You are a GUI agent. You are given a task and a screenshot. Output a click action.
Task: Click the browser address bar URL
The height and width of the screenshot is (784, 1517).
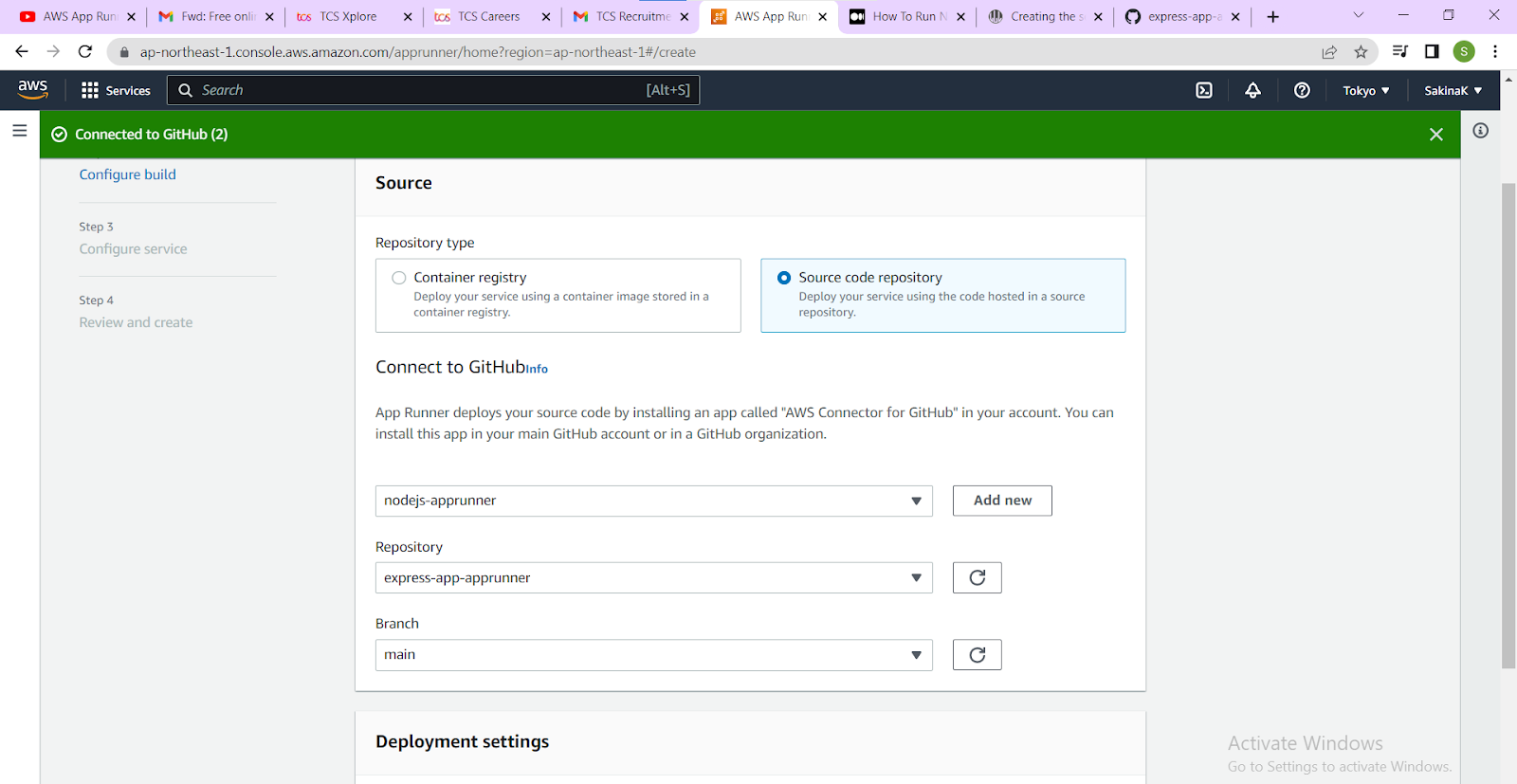click(418, 52)
